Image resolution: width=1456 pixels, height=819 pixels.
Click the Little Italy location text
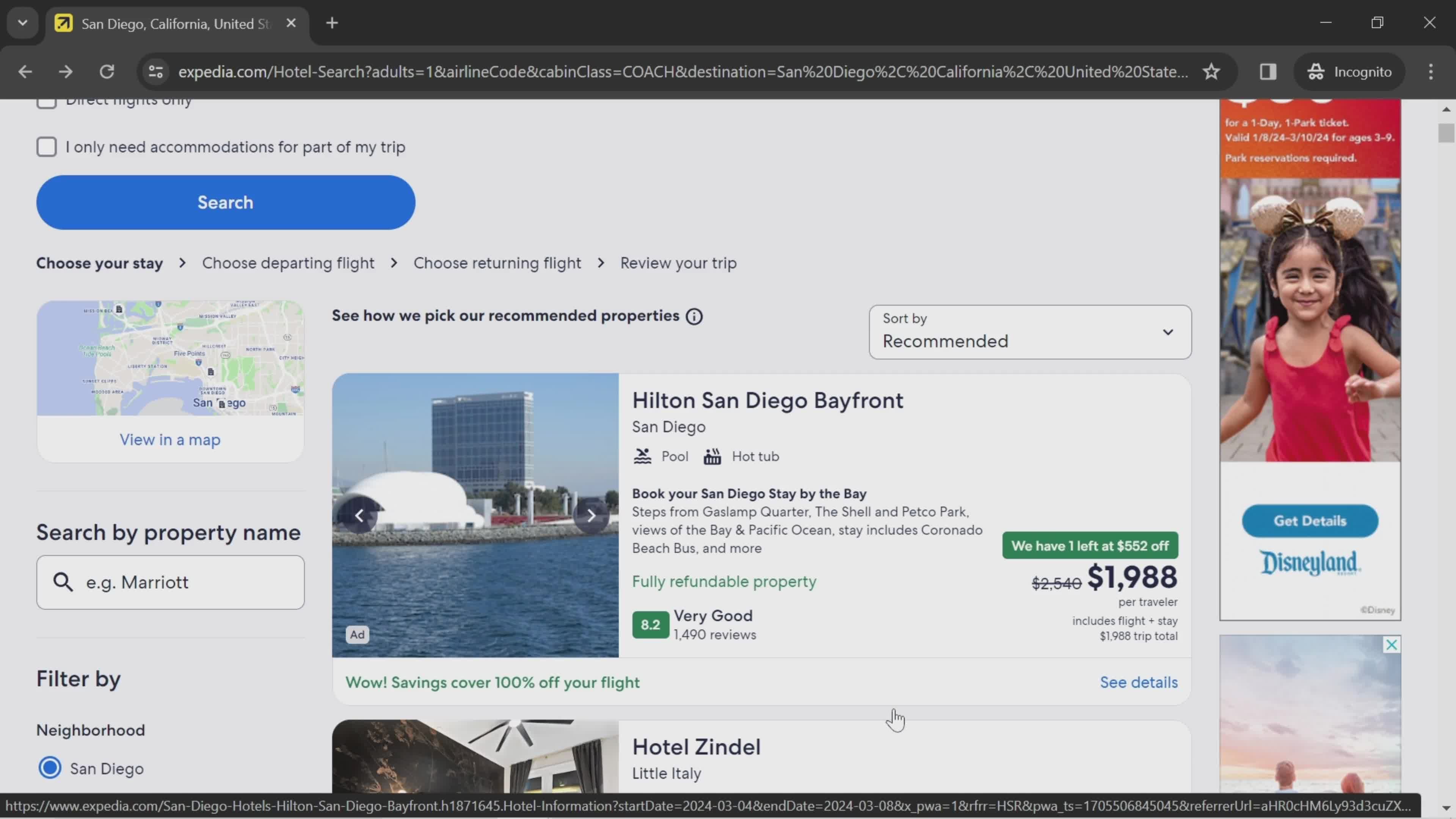coord(667,773)
